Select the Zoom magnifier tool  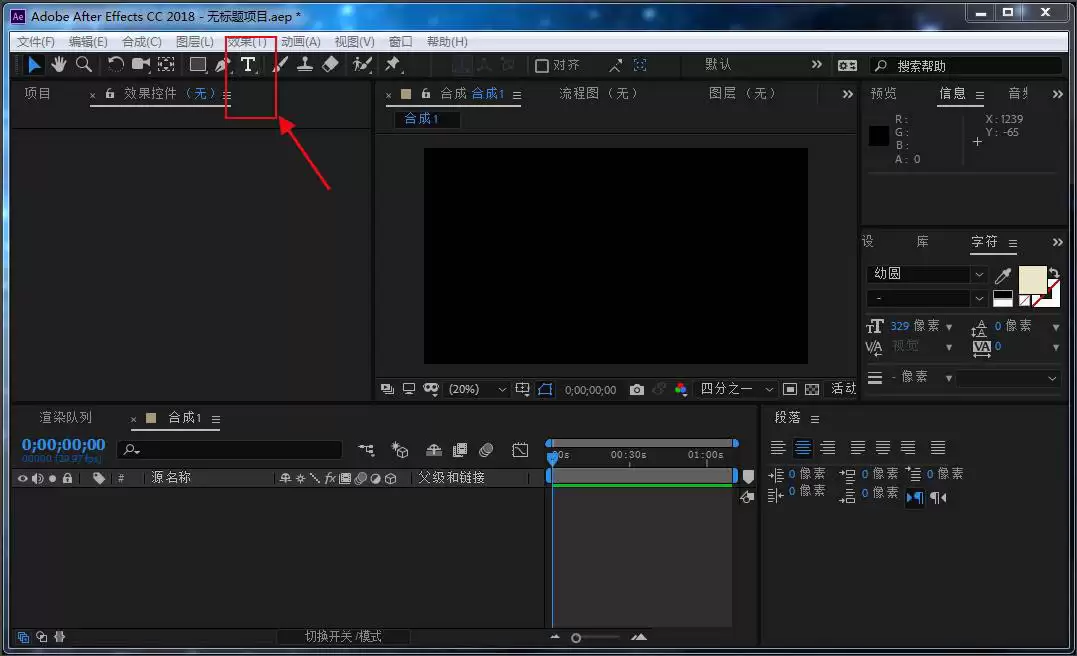coord(84,65)
